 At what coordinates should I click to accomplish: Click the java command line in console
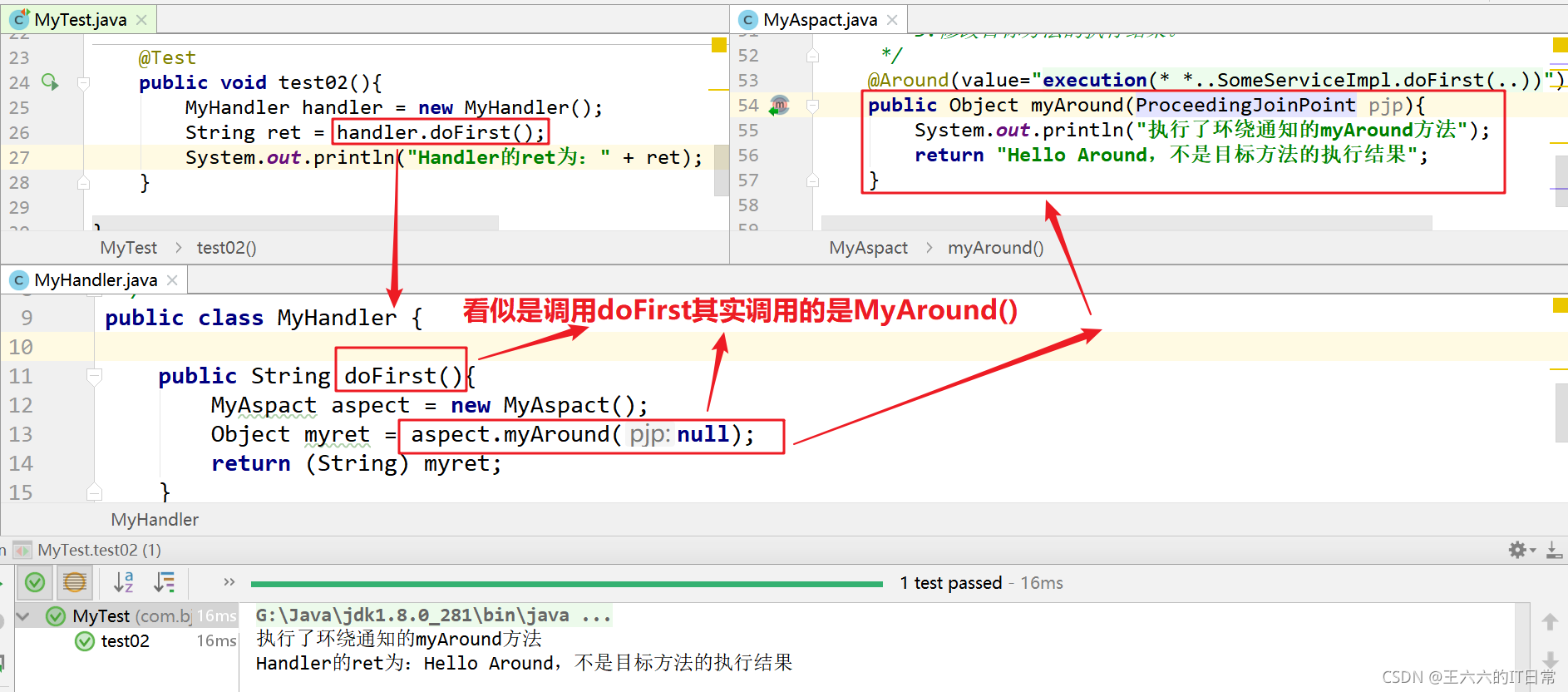coord(433,615)
